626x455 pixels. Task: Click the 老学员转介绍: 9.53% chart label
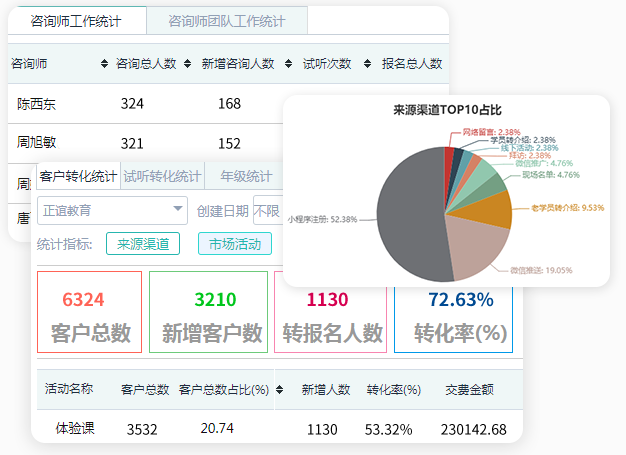(567, 208)
